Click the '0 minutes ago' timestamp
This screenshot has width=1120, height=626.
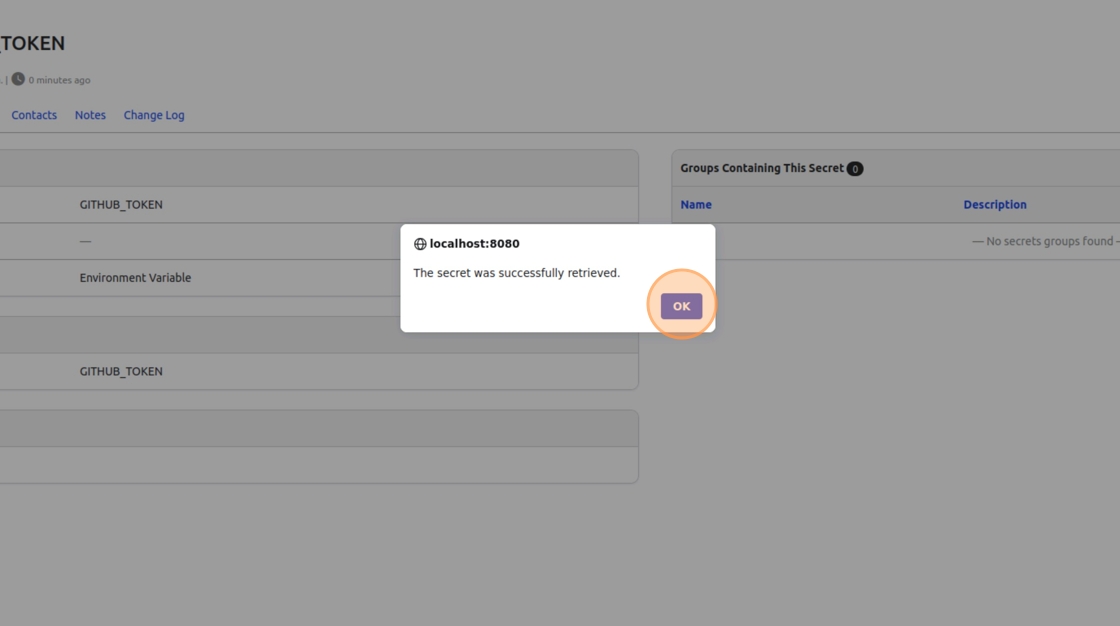pos(59,80)
